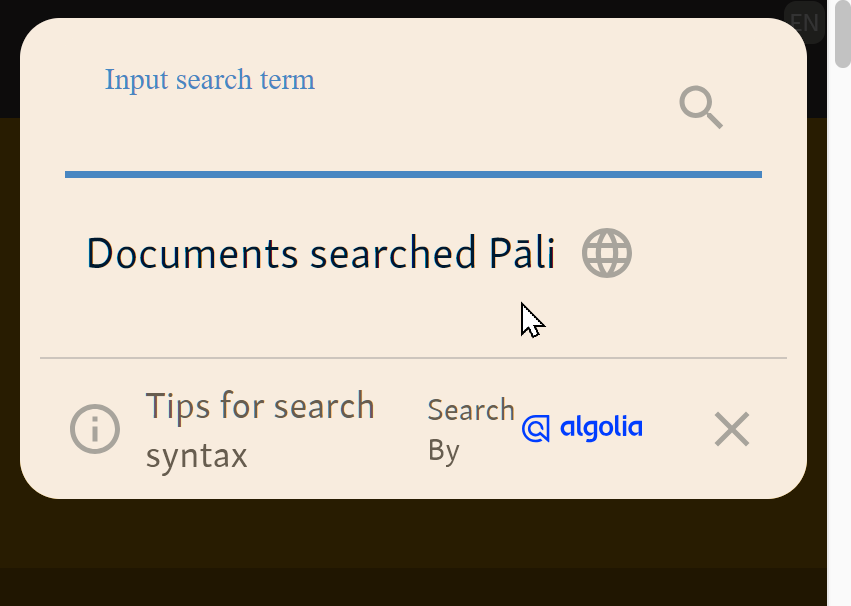Click the vertical scrollbar thumb
The height and width of the screenshot is (606, 851).
[842, 35]
